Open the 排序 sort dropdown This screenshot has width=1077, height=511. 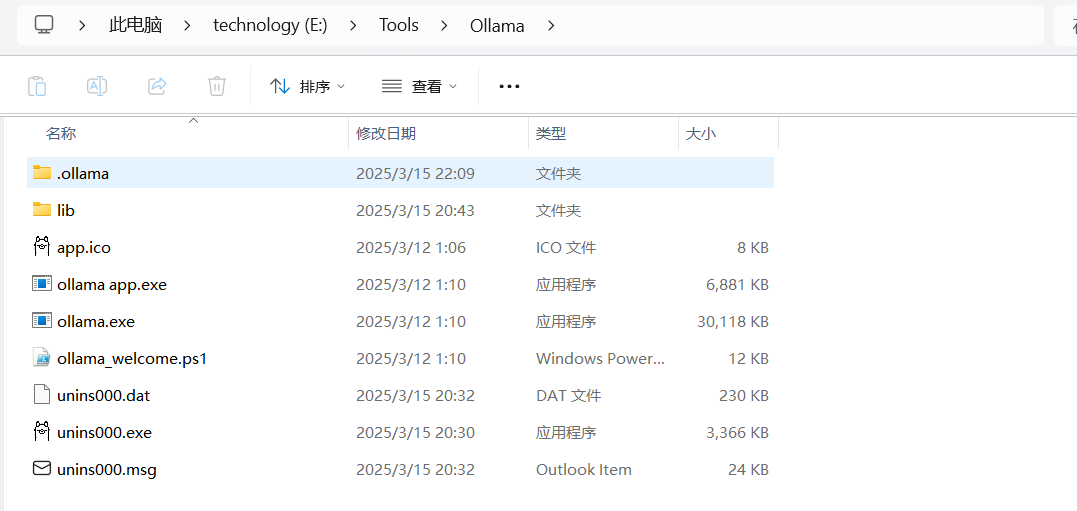coord(308,87)
